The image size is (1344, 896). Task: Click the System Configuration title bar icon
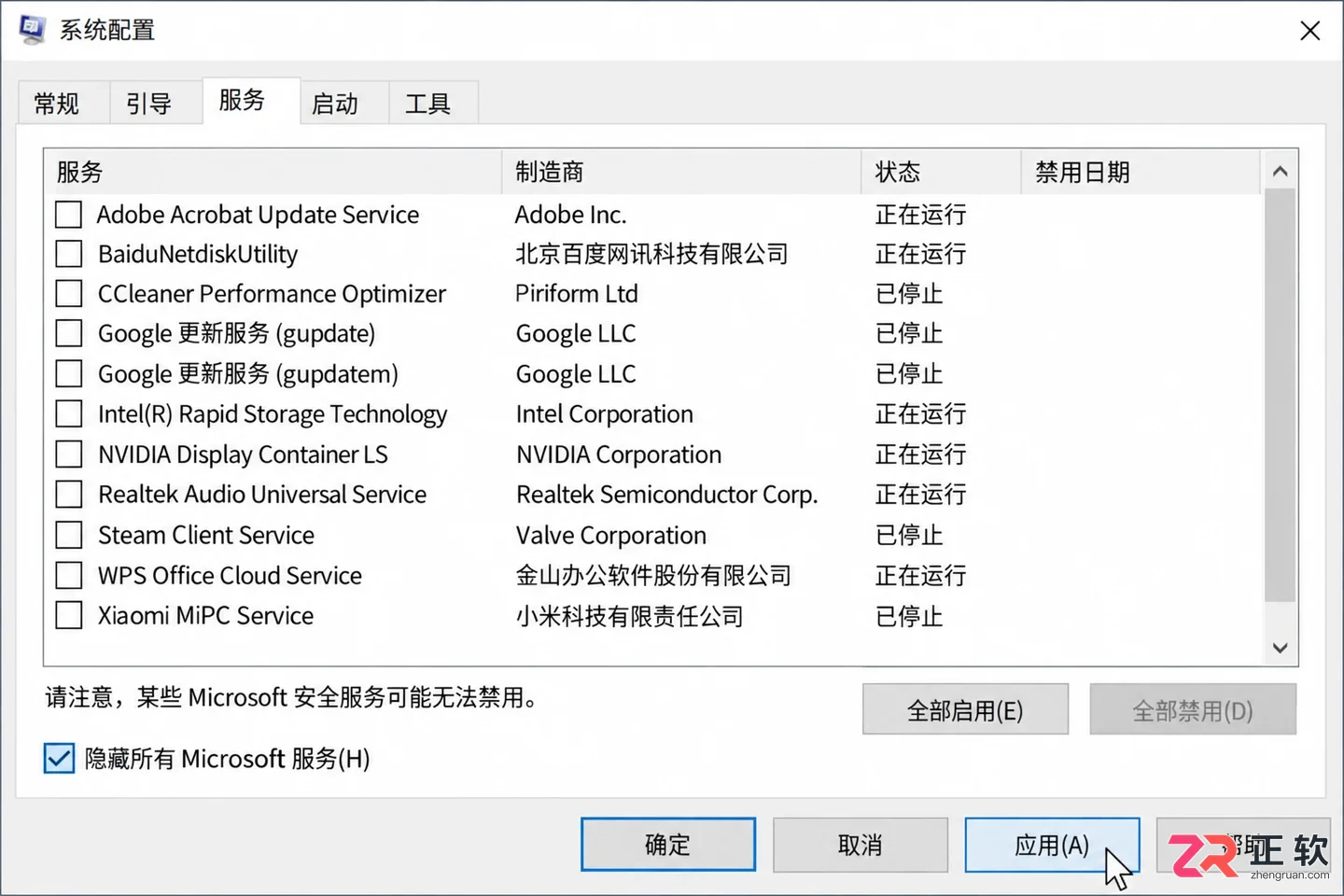tap(33, 30)
